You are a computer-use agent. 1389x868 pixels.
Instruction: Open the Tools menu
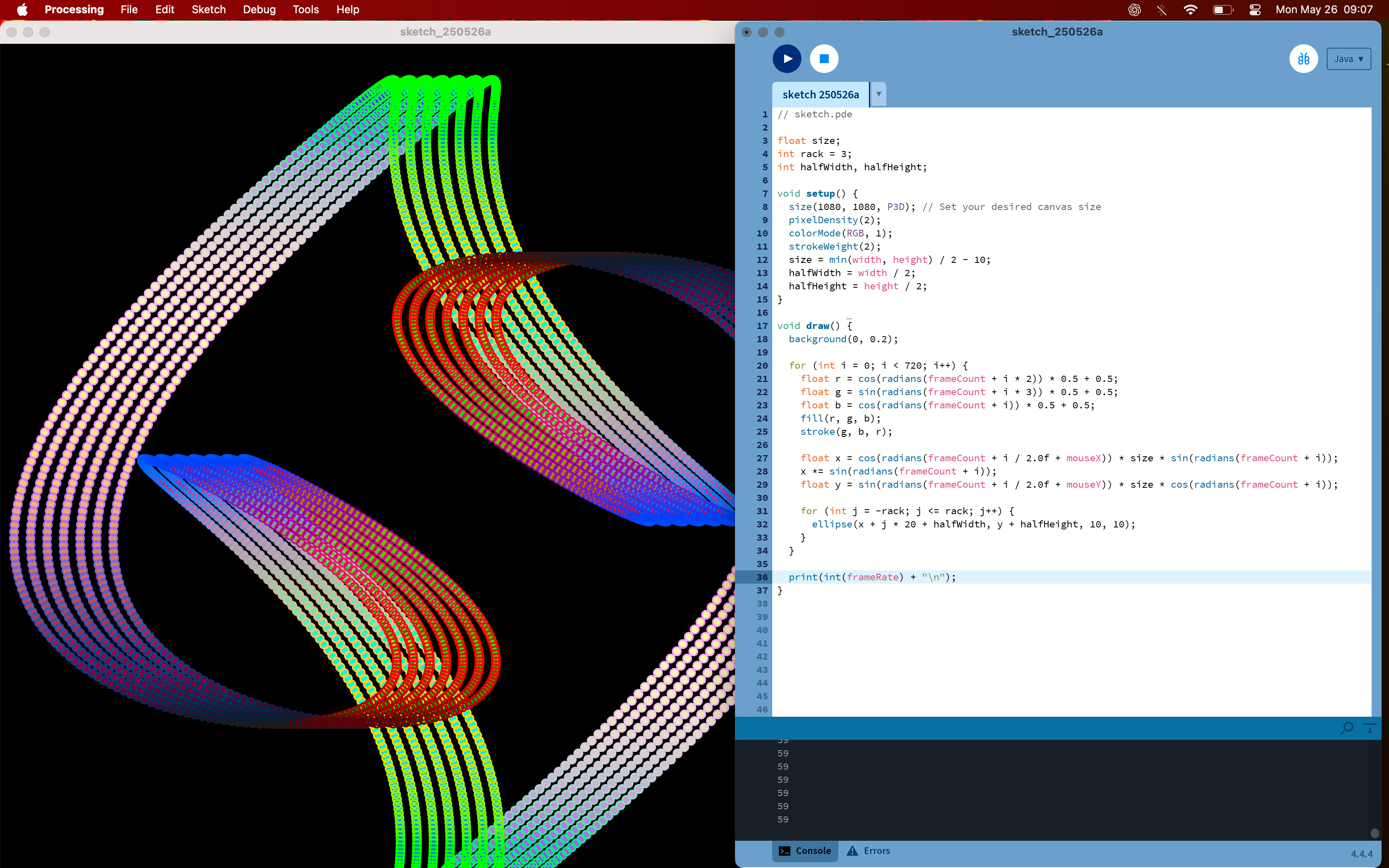point(305,10)
